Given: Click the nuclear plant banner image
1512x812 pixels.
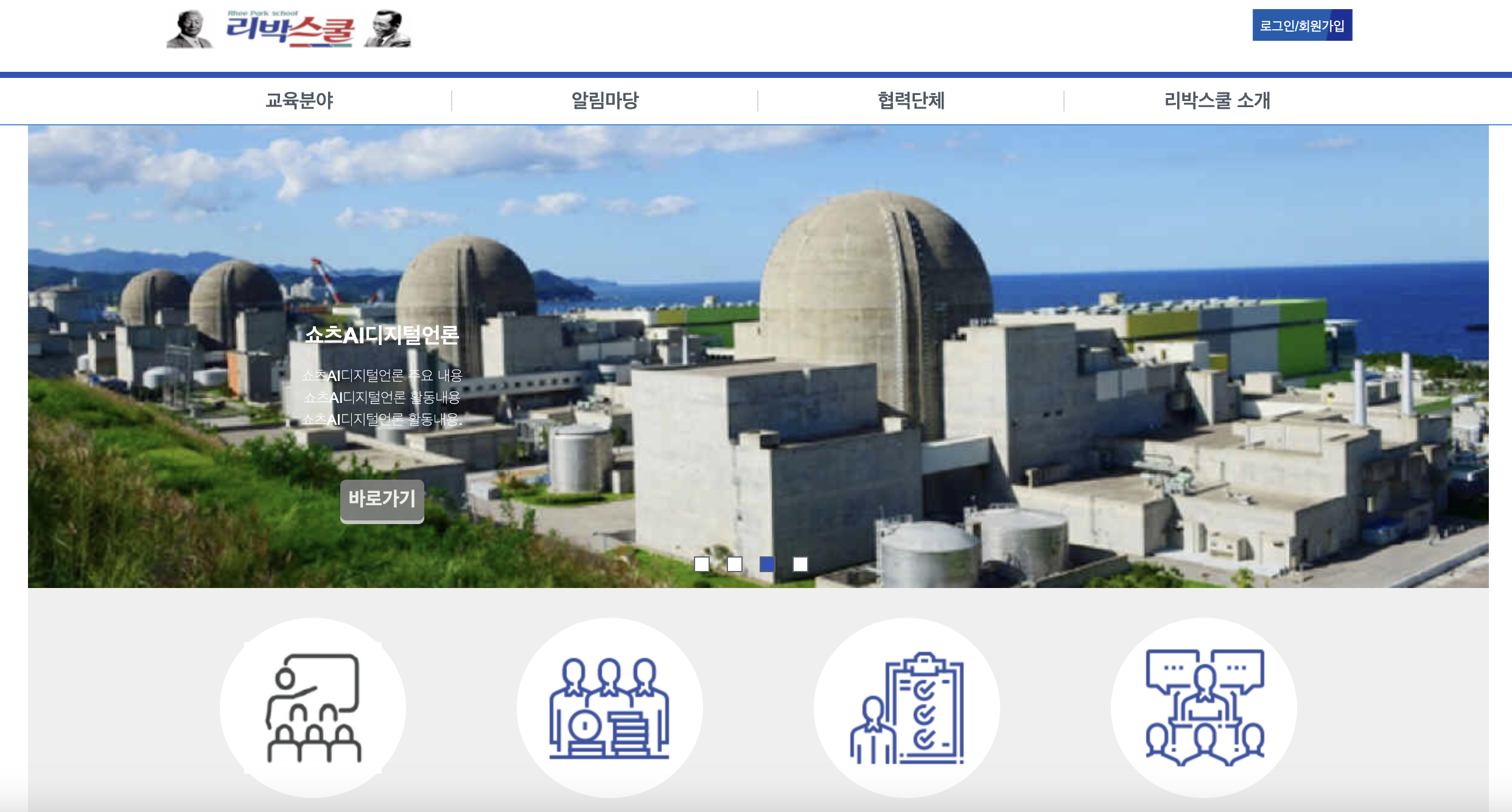Looking at the screenshot, I should pyautogui.click(x=913, y=365).
